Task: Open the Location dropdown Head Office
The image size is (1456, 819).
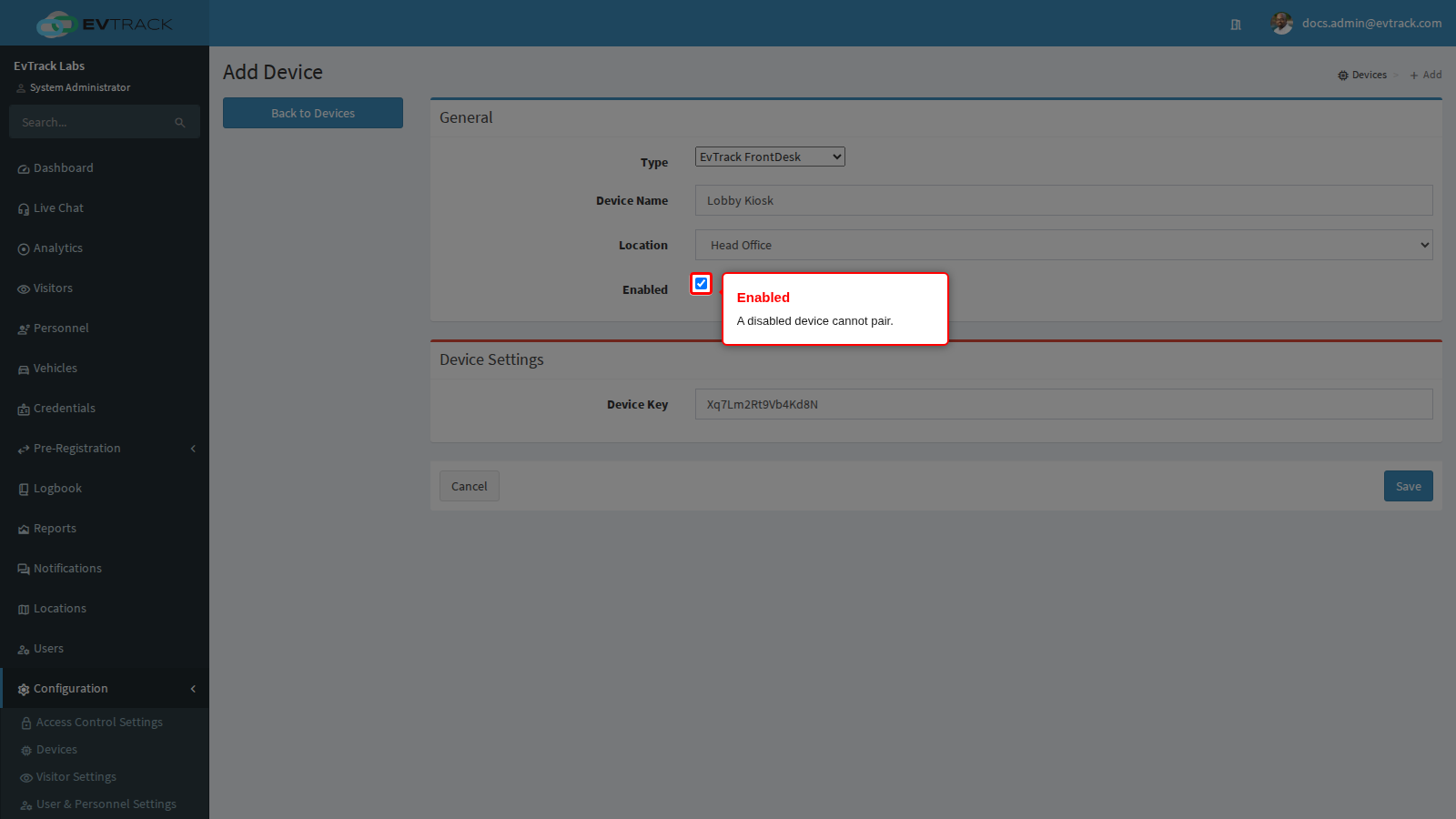Action: tap(1064, 245)
